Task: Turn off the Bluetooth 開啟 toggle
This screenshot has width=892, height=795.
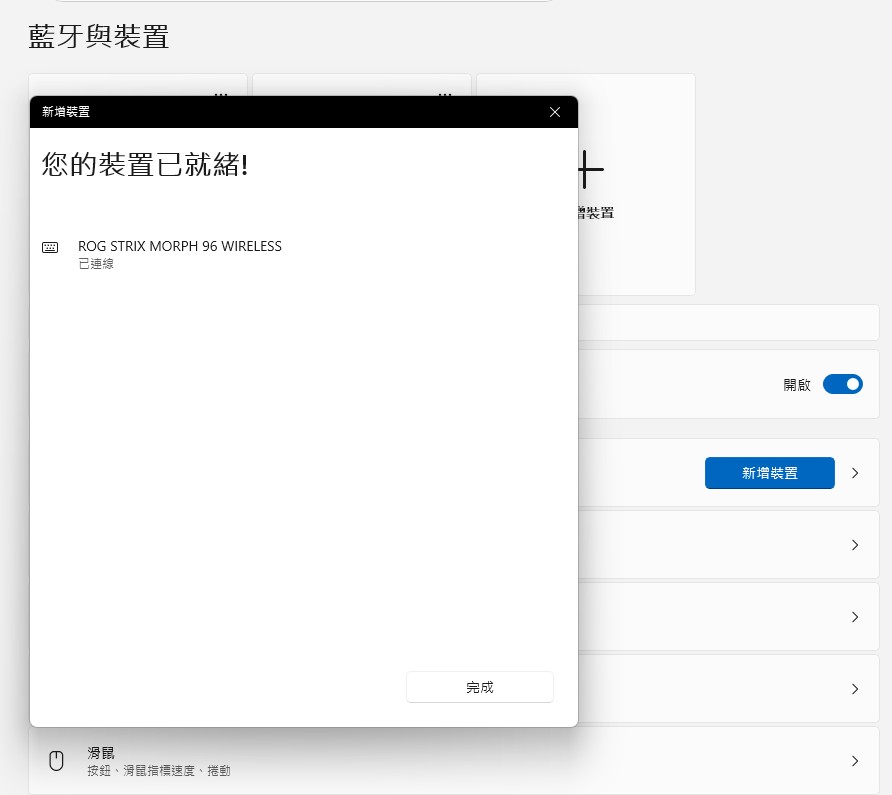Action: (x=843, y=384)
